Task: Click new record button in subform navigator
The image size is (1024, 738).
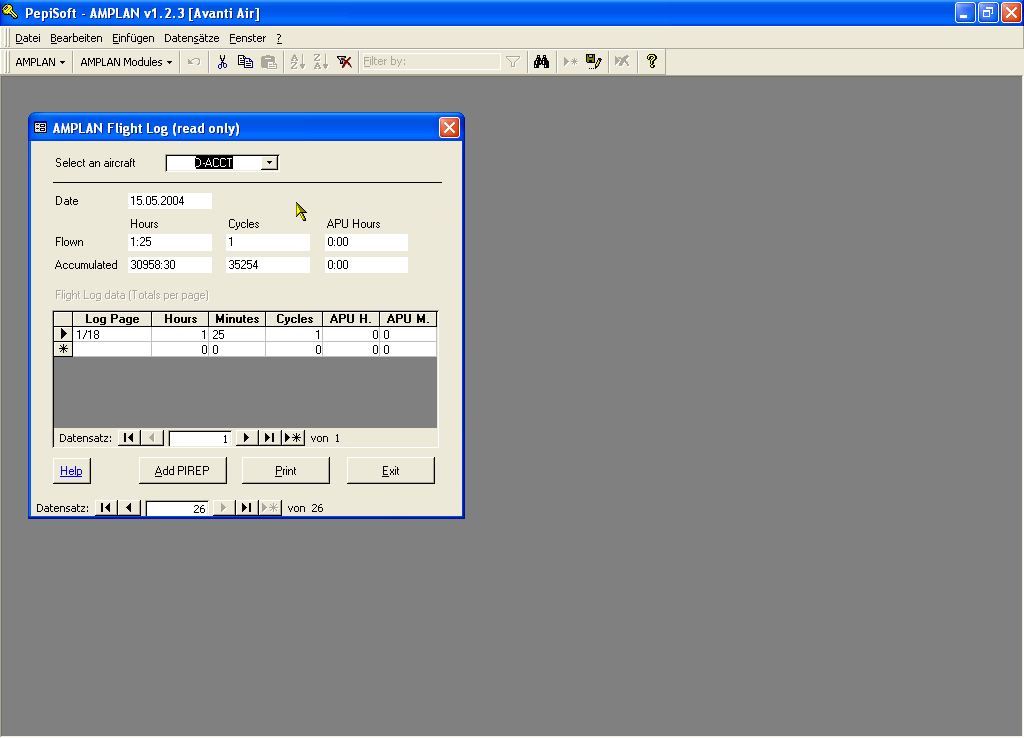Action: (x=293, y=438)
